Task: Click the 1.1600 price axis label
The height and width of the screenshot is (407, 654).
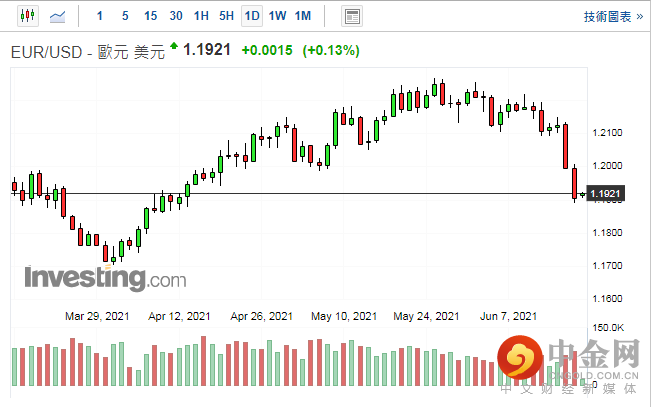Action: [x=607, y=299]
